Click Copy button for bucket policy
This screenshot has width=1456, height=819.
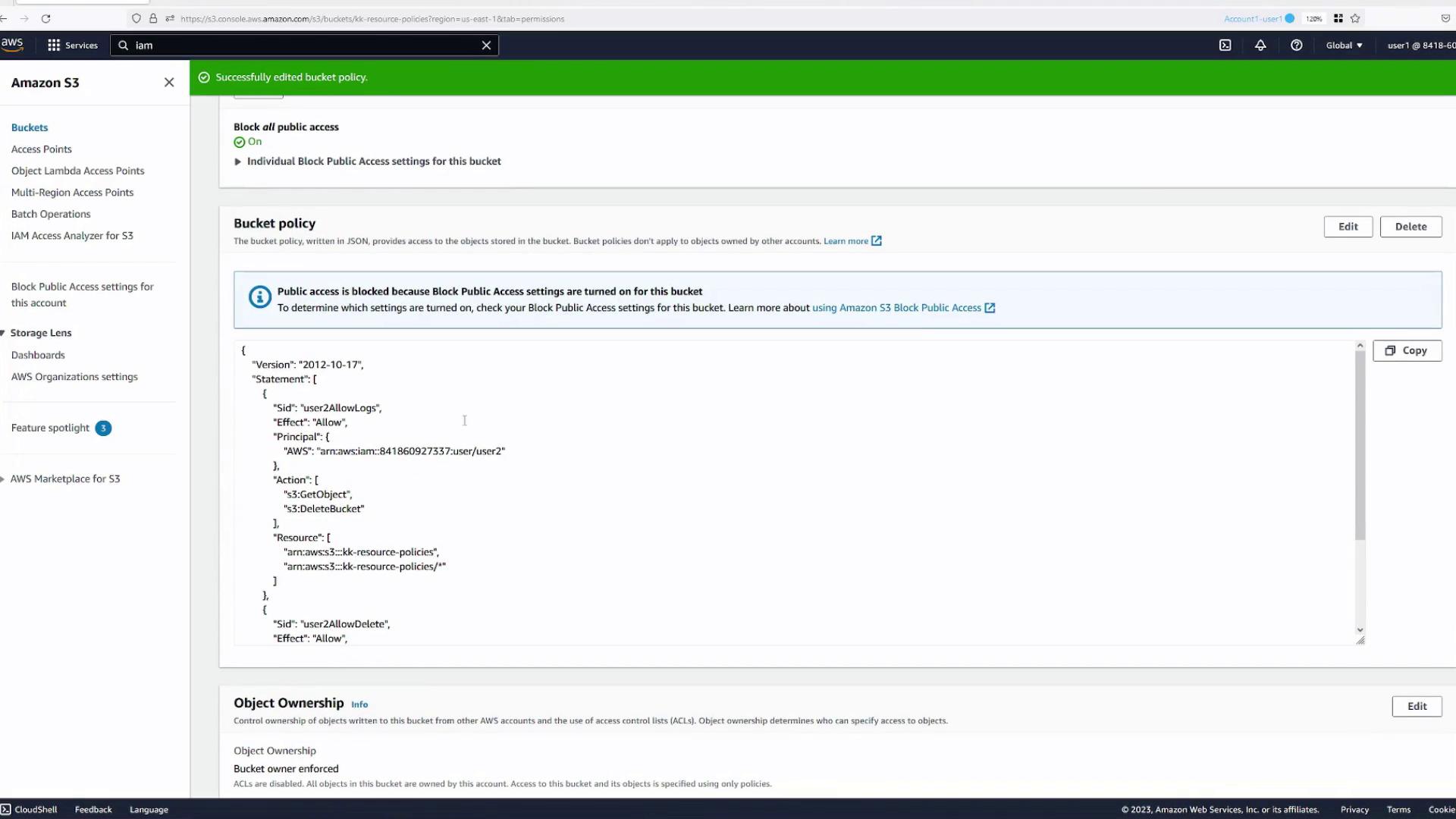click(1407, 351)
